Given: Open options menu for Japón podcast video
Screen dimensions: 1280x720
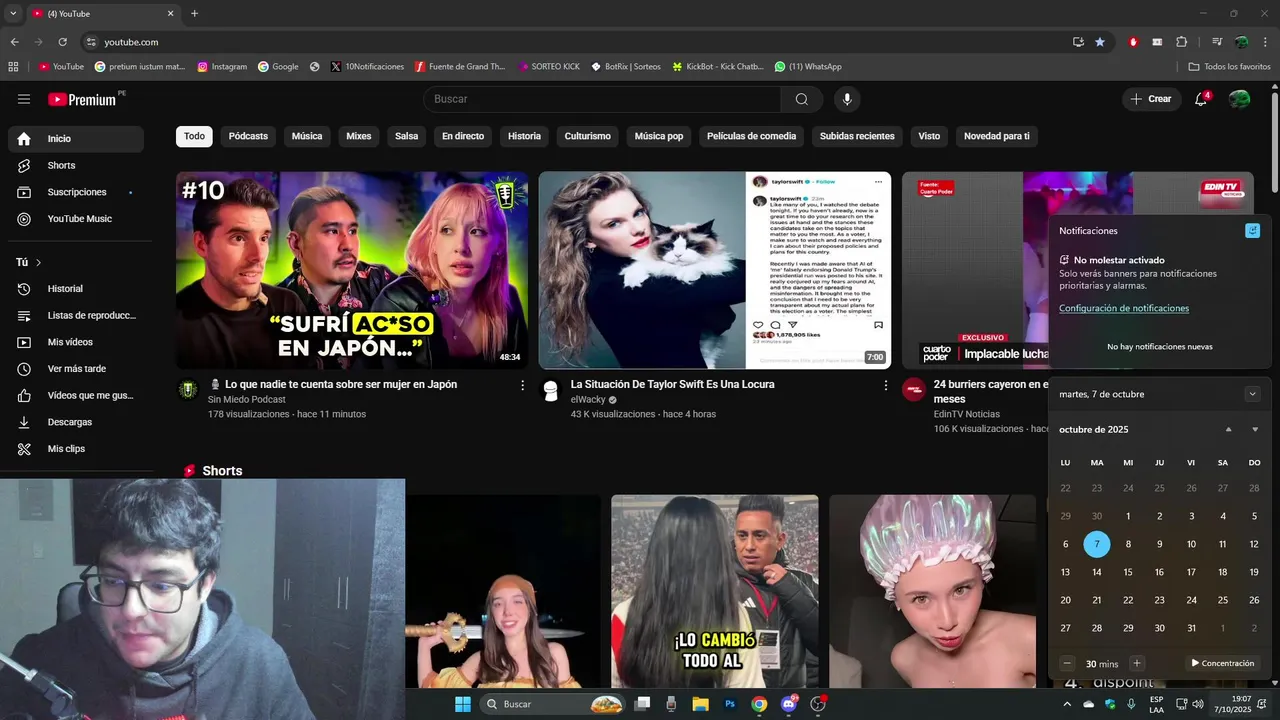Looking at the screenshot, I should 522,385.
